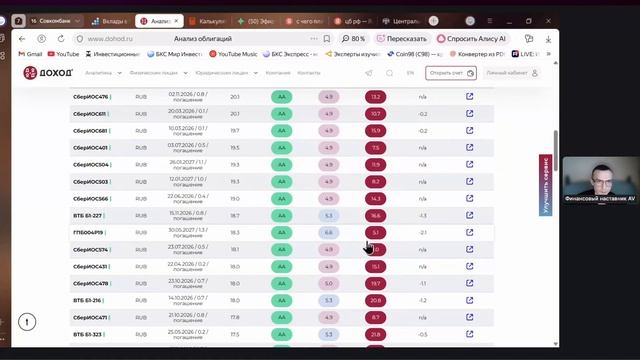Select bond name ВТБ Б1-227

coord(87,216)
